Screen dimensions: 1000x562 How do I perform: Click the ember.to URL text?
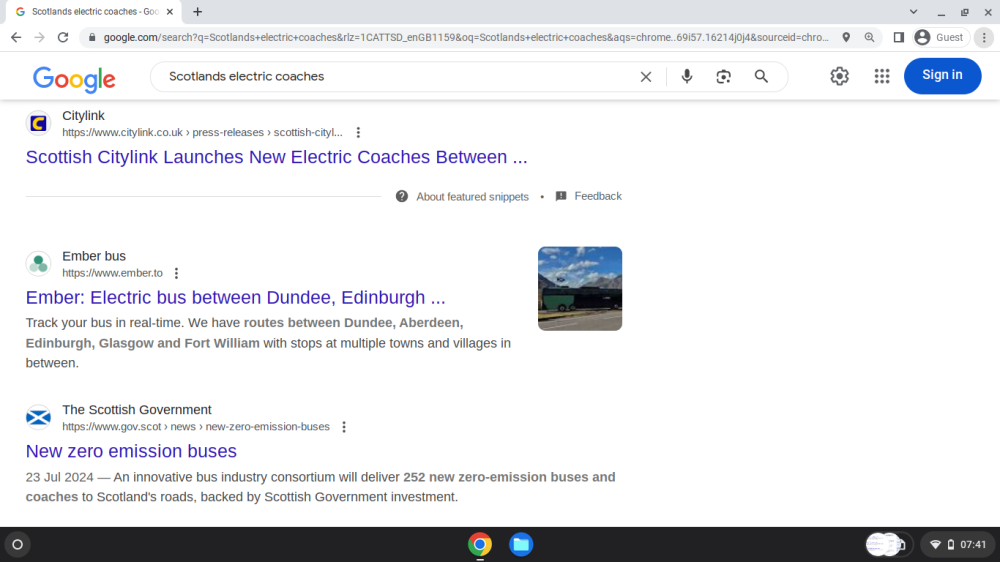coord(112,273)
